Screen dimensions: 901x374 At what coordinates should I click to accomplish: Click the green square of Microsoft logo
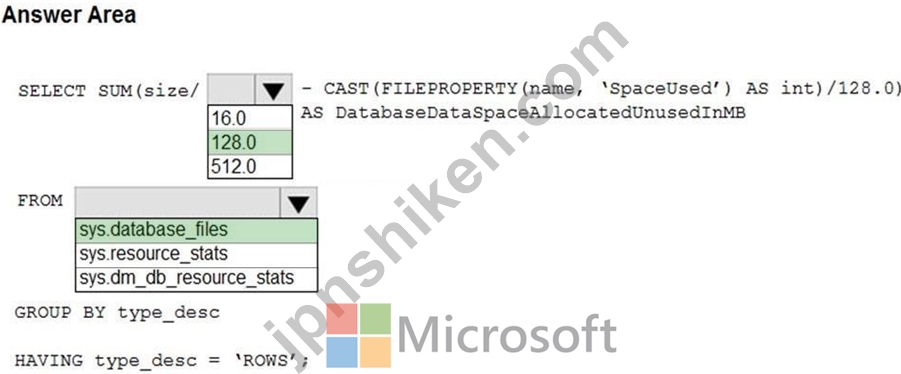[375, 319]
